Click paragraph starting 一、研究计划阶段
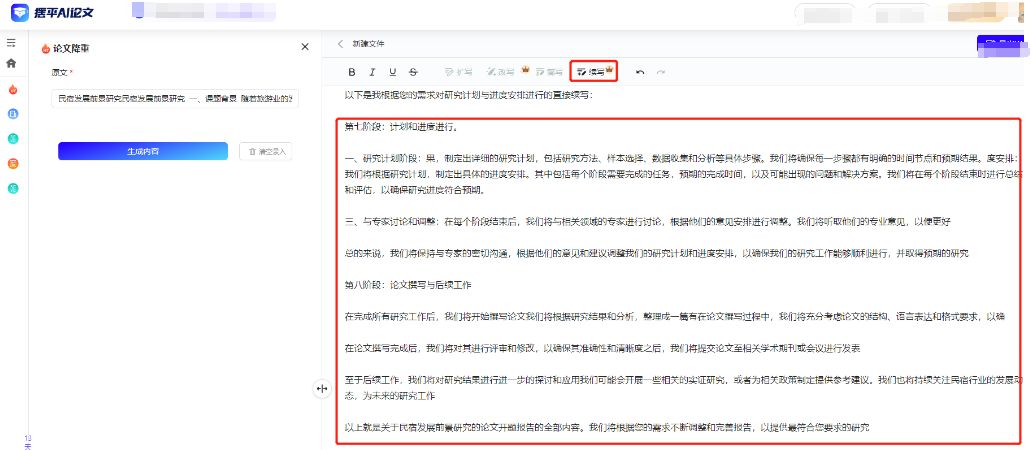Viewport: 1031px width, 450px height. 684,174
